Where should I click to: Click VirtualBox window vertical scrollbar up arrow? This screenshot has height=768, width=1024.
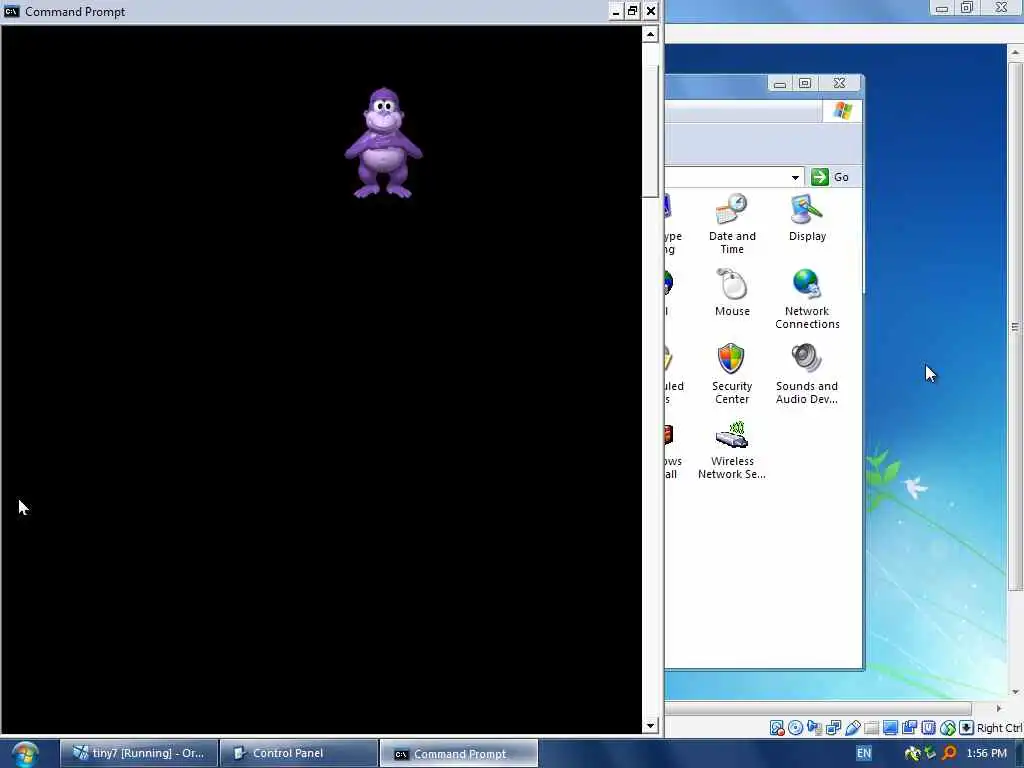coord(1016,52)
